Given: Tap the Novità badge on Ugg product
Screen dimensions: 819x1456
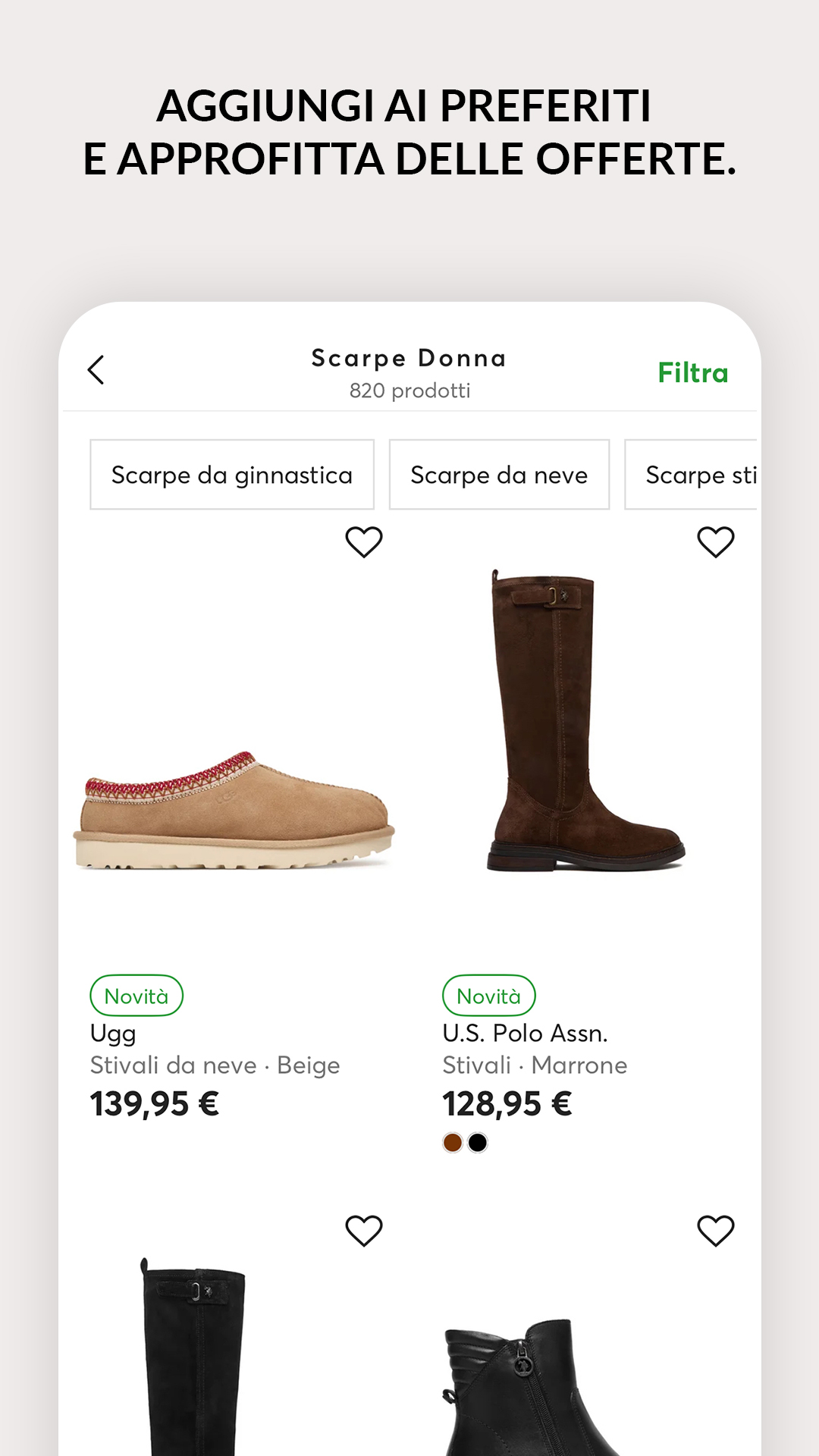Looking at the screenshot, I should pyautogui.click(x=136, y=996).
